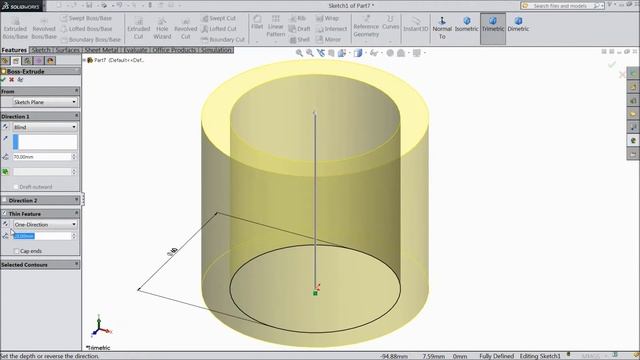Click the confirmation corner checkmark in viewport
Image resolution: width=640 pixels, height=360 pixels.
611,64
